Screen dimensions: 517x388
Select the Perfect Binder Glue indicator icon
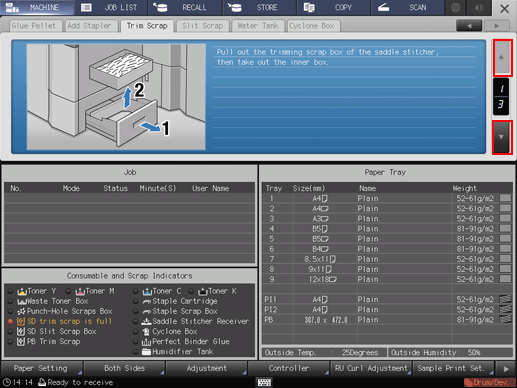coord(146,342)
